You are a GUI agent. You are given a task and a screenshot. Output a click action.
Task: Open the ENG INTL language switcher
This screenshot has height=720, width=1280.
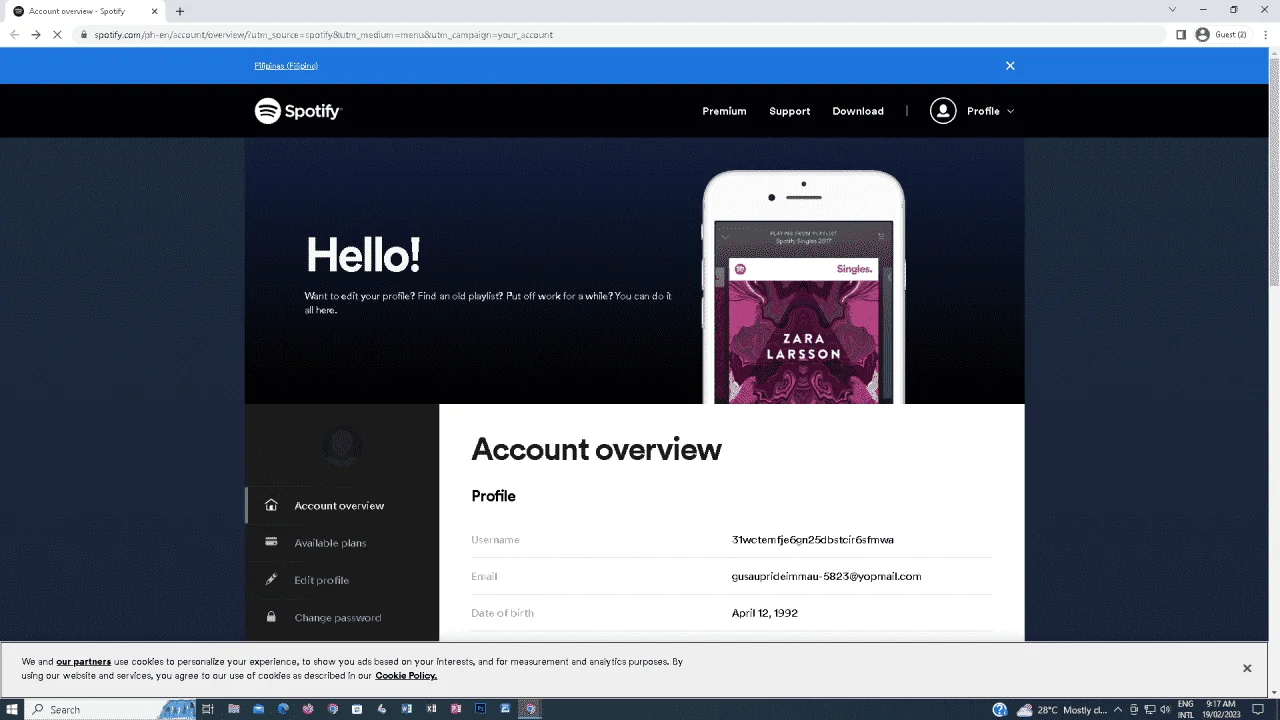pyautogui.click(x=1186, y=710)
